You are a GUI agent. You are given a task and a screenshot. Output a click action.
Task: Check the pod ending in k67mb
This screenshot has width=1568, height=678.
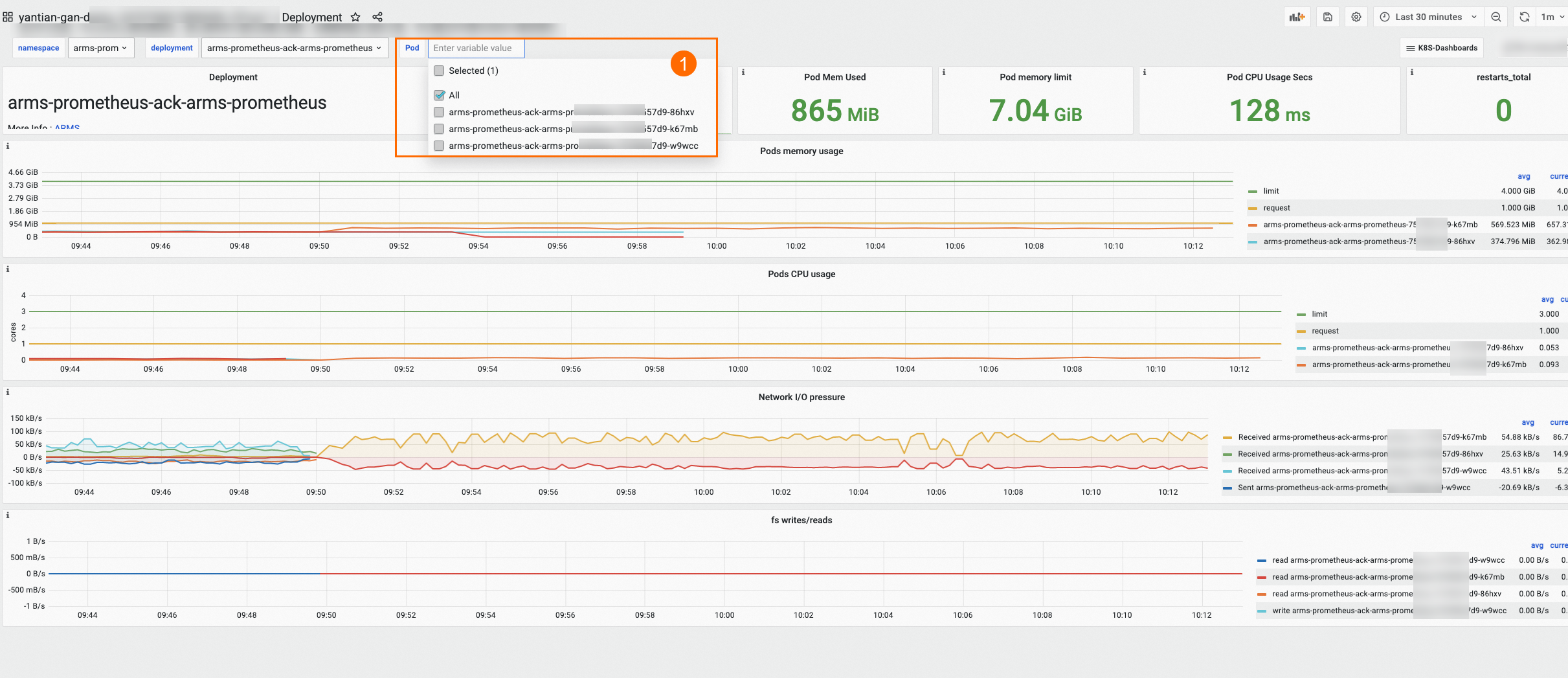pos(439,129)
